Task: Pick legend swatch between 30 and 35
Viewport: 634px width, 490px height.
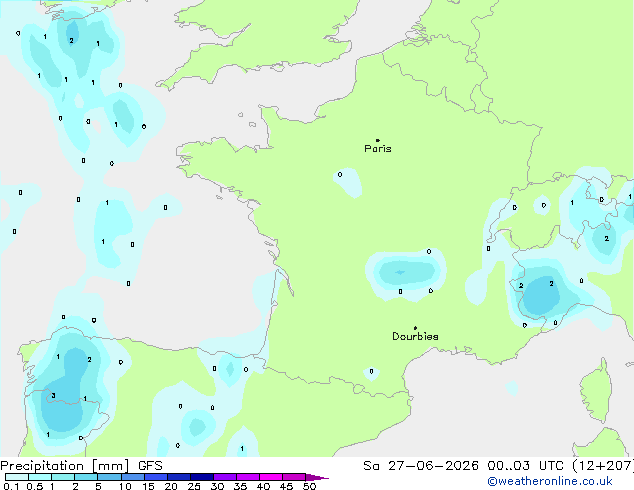Action: pyautogui.click(x=225, y=477)
